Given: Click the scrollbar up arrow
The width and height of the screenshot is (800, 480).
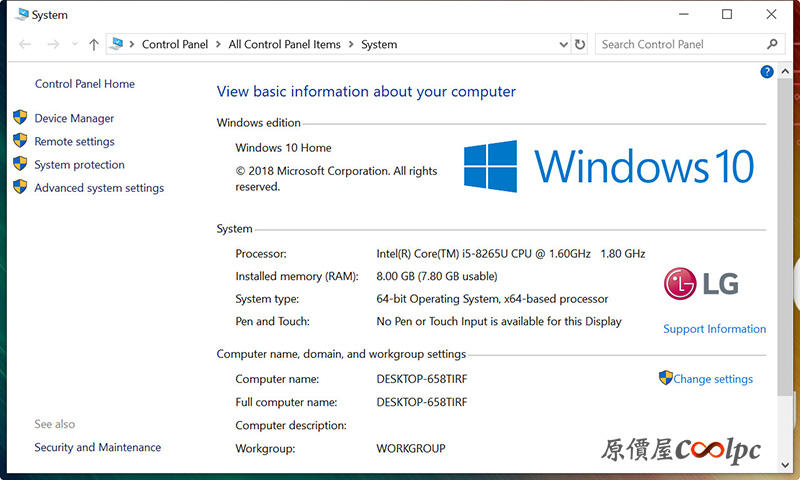Looking at the screenshot, I should click(785, 71).
